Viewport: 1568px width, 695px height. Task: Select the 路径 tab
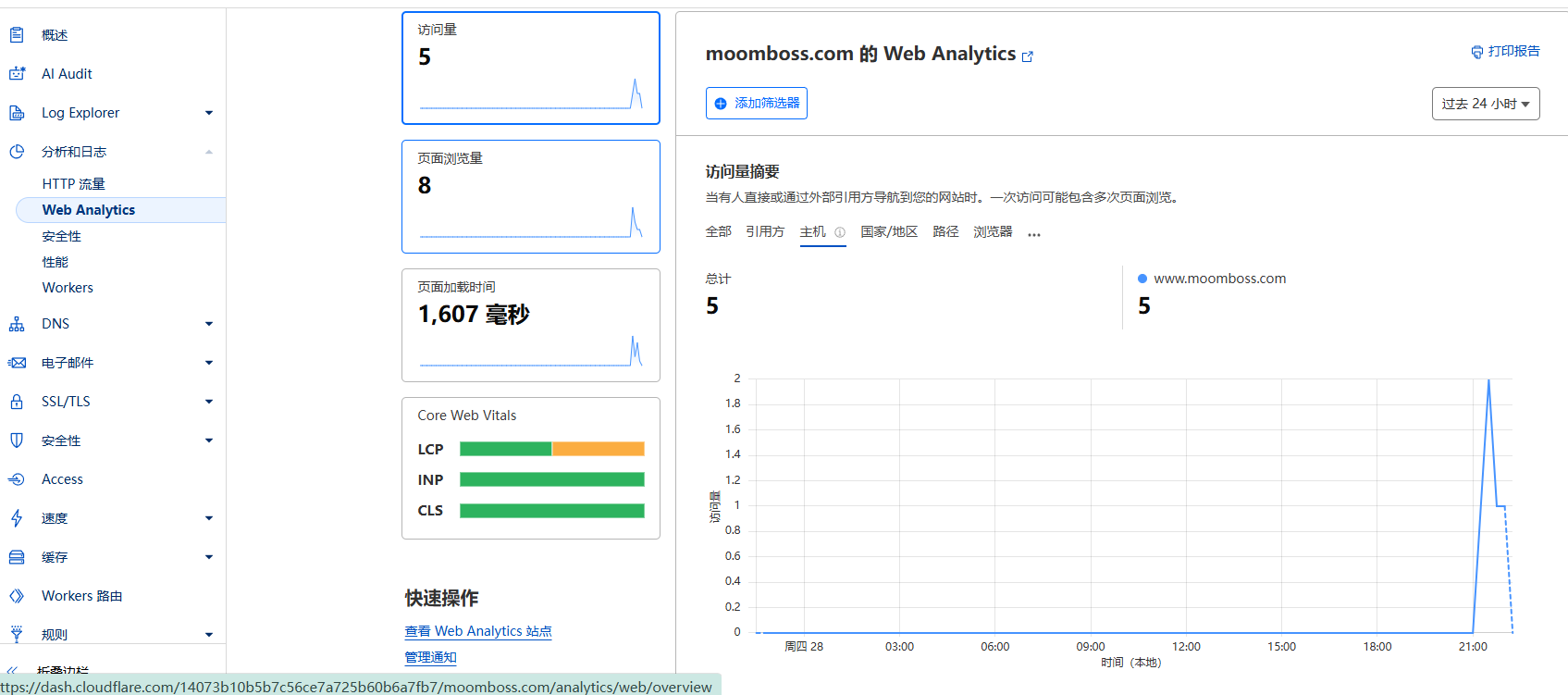coord(945,231)
